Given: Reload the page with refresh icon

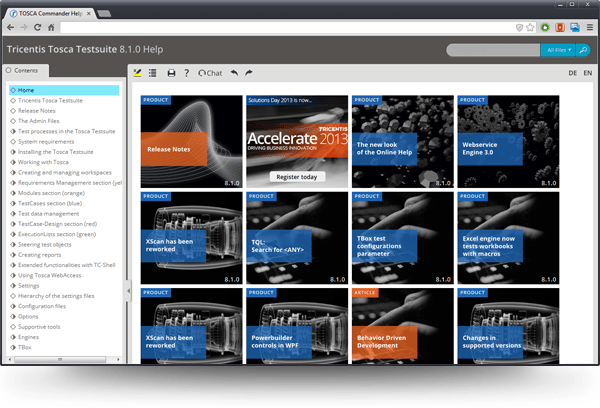Looking at the screenshot, I should pyautogui.click(x=37, y=27).
